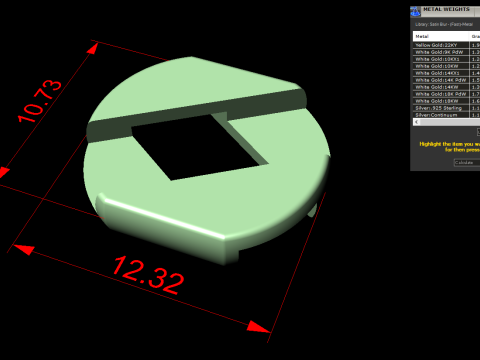Image resolution: width=480 pixels, height=360 pixels.
Task: Click the 10.73 dimension label
Action: [40, 101]
